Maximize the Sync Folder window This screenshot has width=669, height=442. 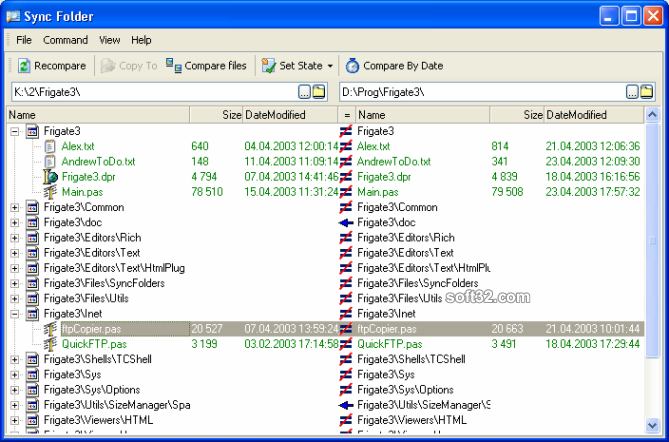[631, 16]
